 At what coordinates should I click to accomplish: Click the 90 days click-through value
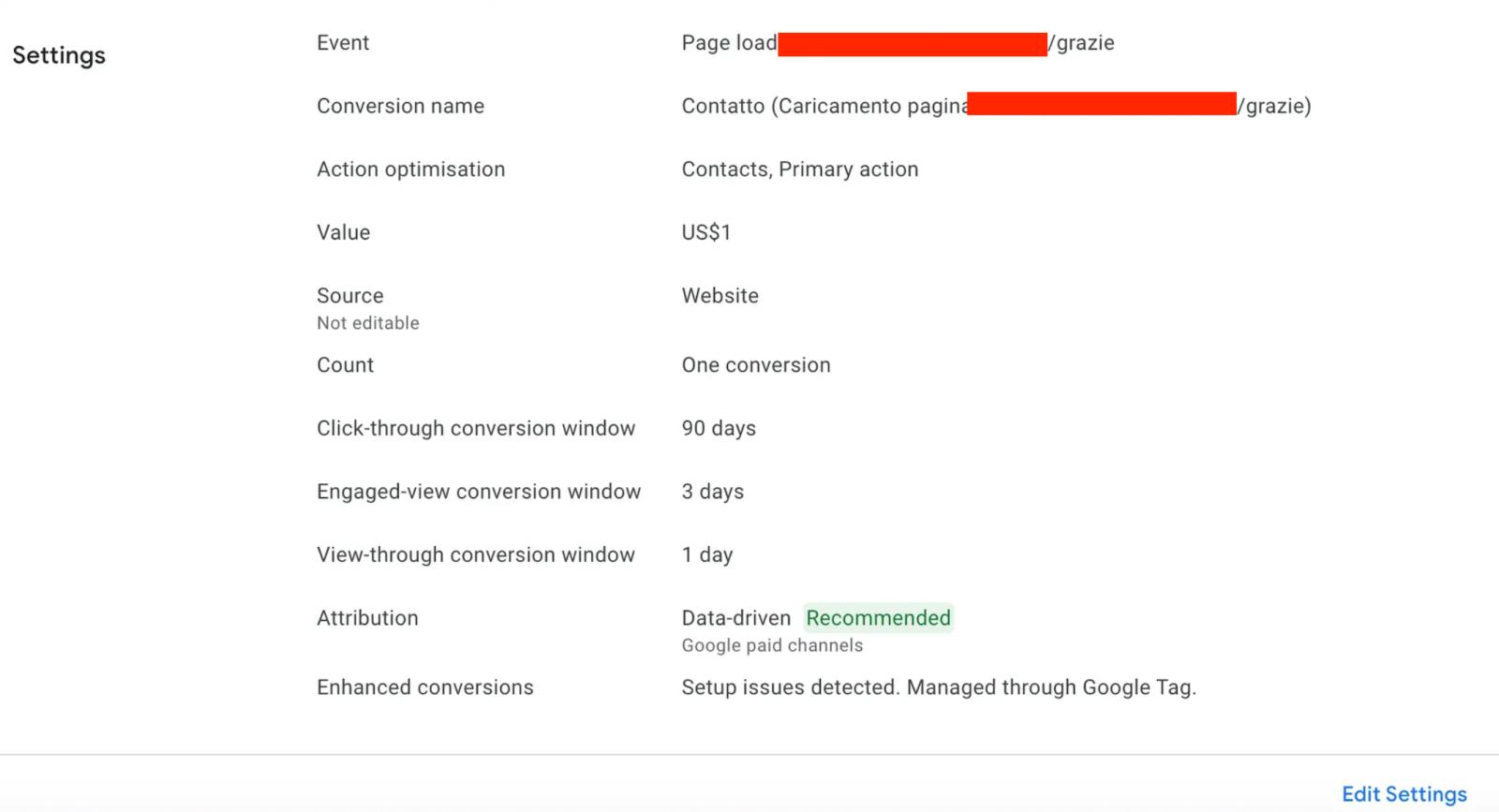tap(718, 428)
